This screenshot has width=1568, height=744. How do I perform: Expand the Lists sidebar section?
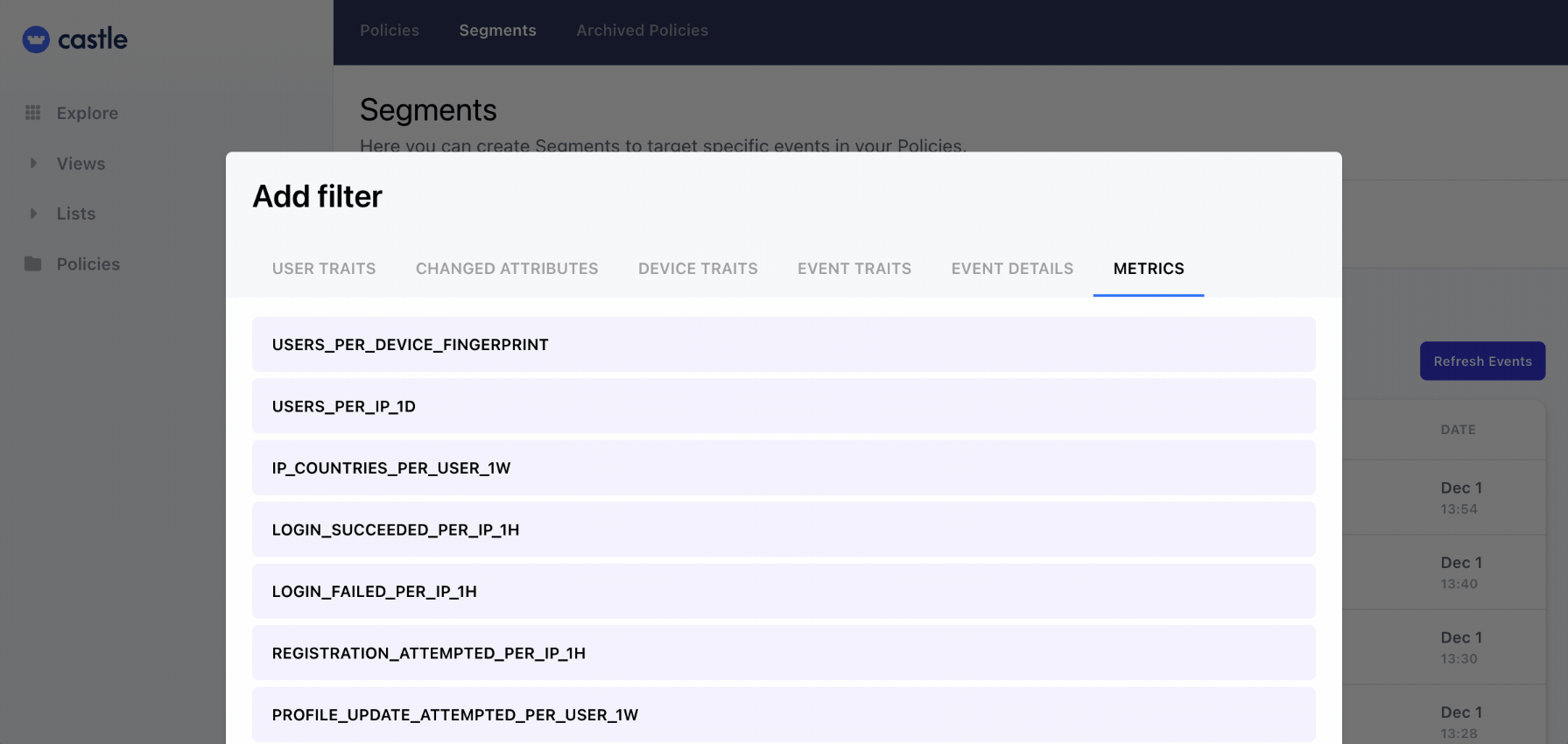pos(33,214)
